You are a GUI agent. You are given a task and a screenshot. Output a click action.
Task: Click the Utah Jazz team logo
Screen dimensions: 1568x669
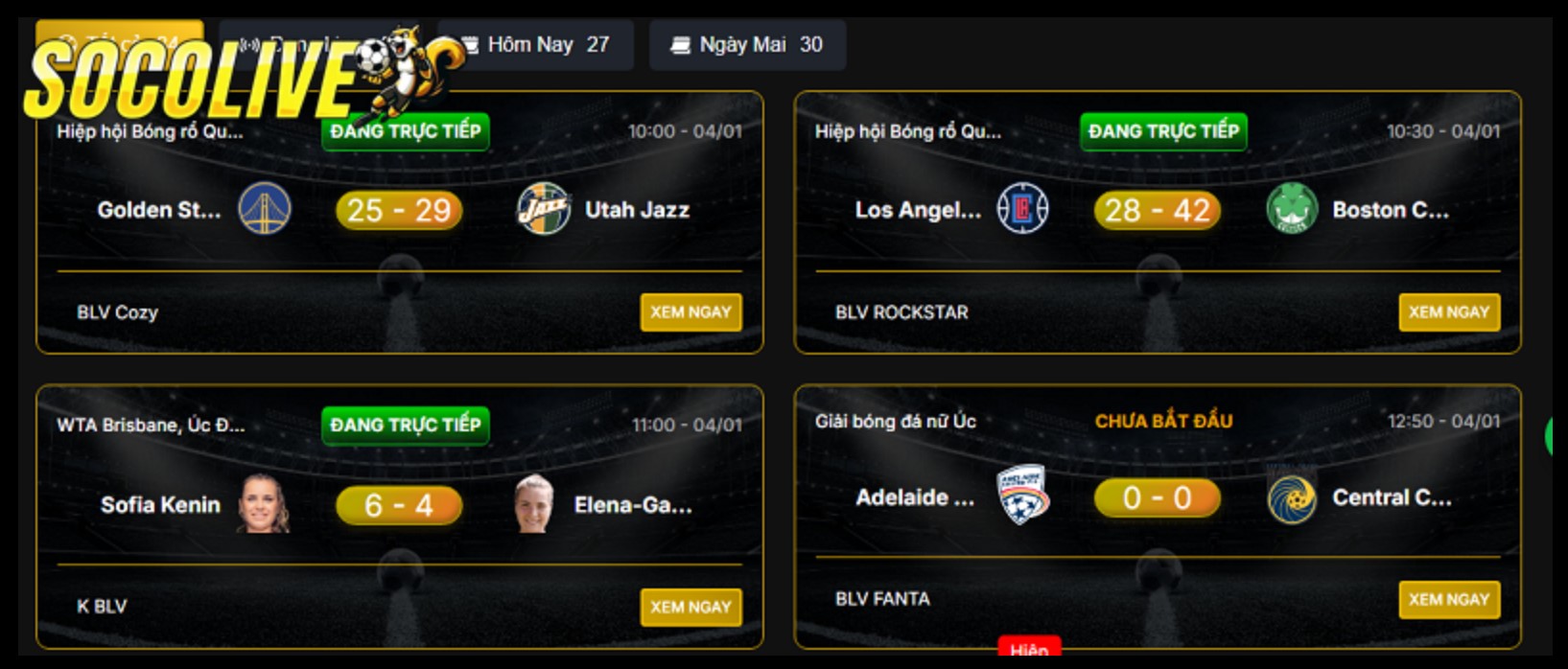tap(544, 209)
